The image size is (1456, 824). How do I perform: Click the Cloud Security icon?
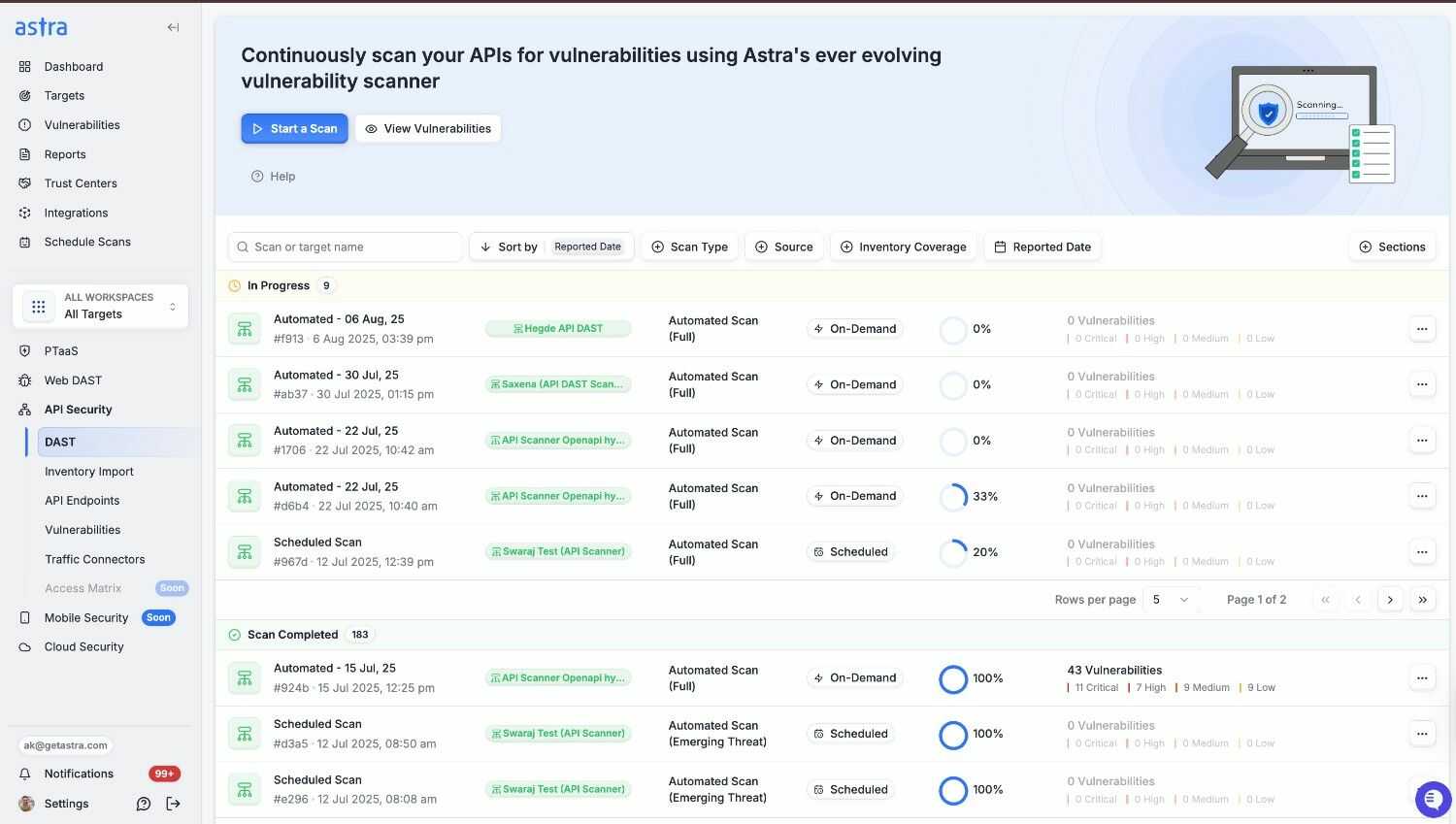click(23, 646)
